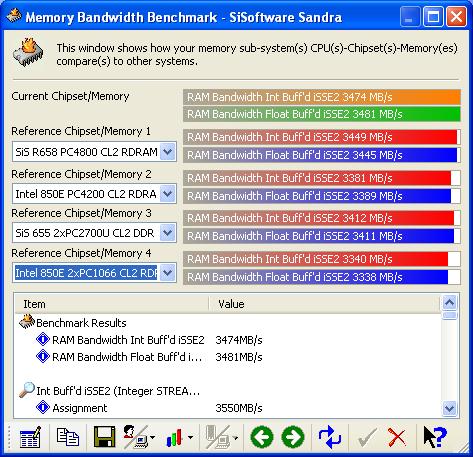Click blue Float bar showing 3411 MB/s

point(322,236)
